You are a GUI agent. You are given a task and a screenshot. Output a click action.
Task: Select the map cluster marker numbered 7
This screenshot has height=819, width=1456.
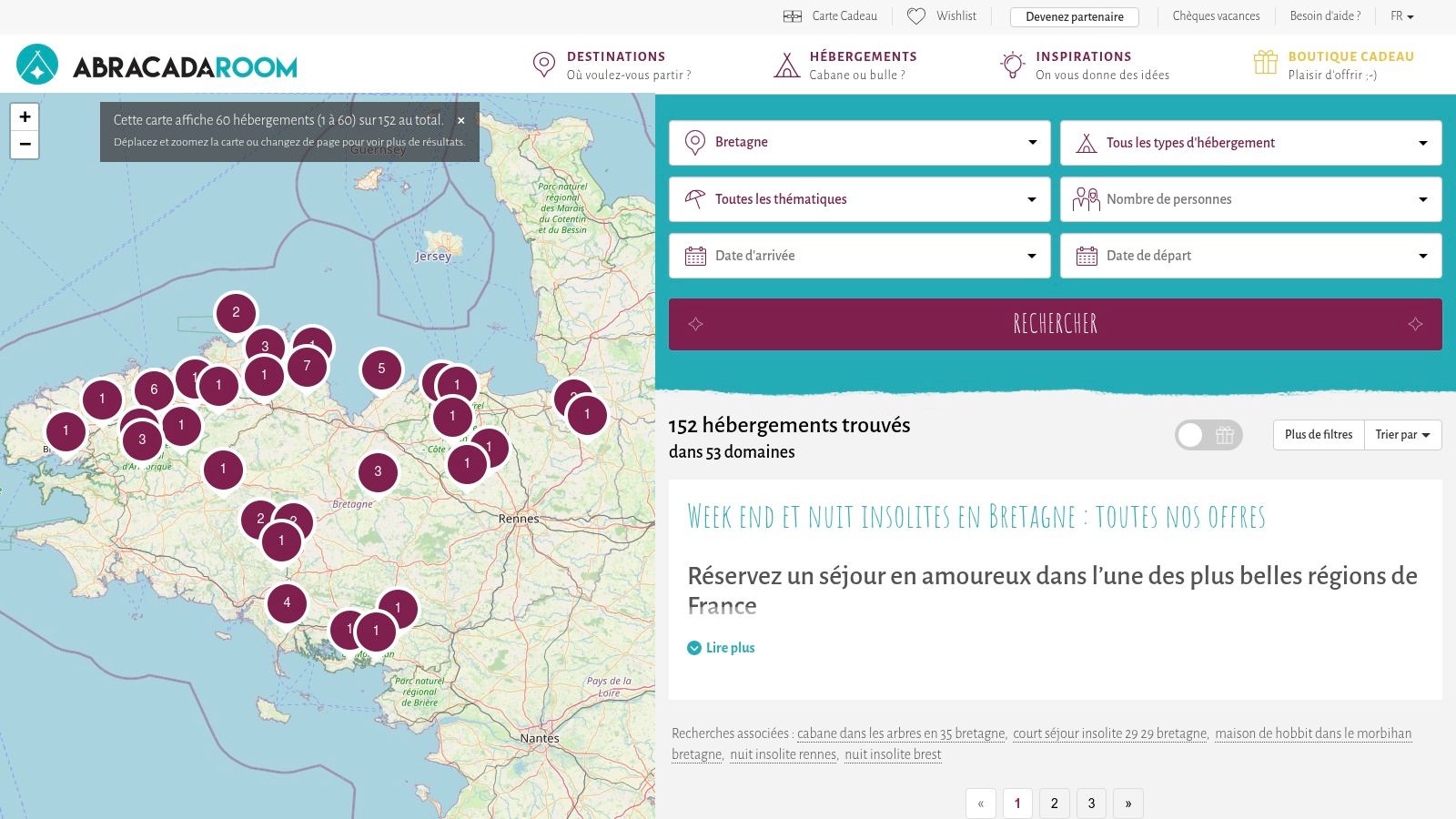coord(307,366)
